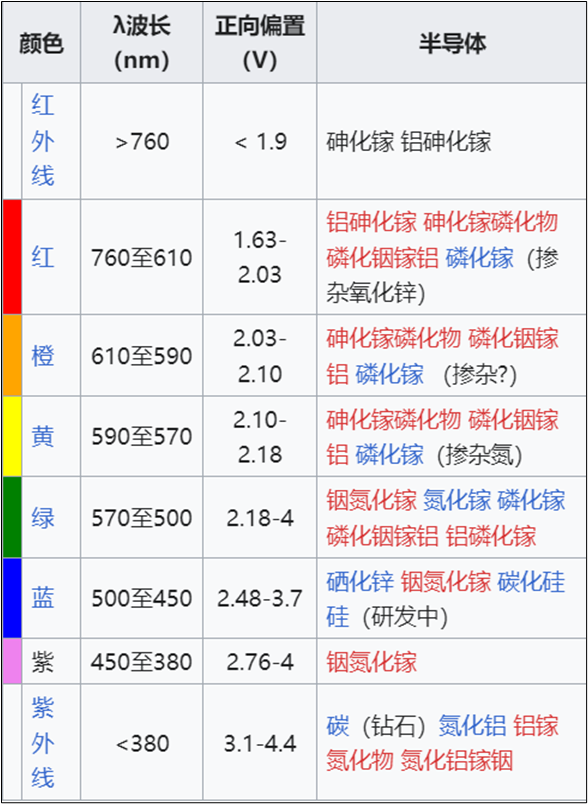588x804 pixels.
Task: Open the 硅 link before (研发中)
Action: (338, 616)
